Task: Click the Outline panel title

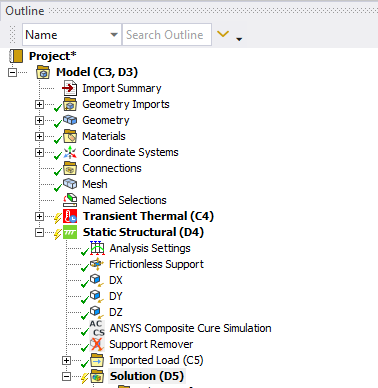Action: click(25, 11)
